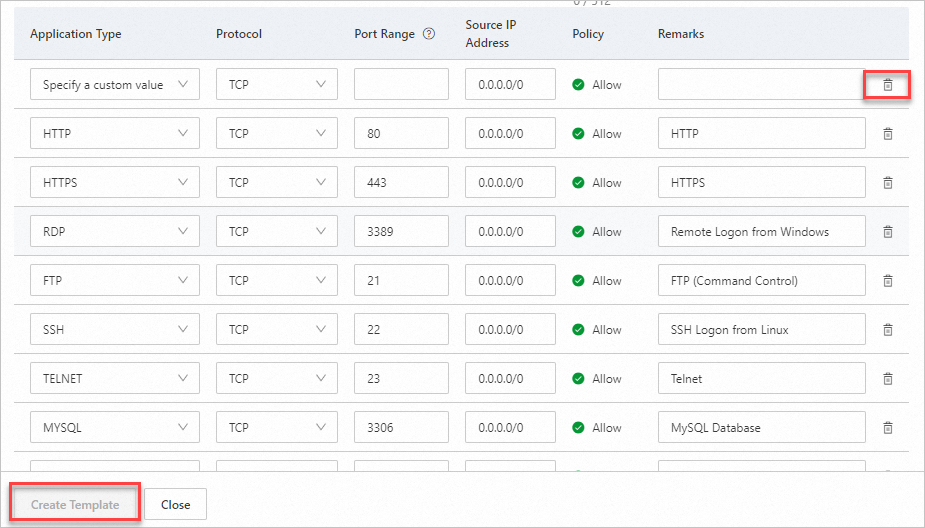
Task: Click trash icon for MYSQL rule
Action: pyautogui.click(x=887, y=428)
